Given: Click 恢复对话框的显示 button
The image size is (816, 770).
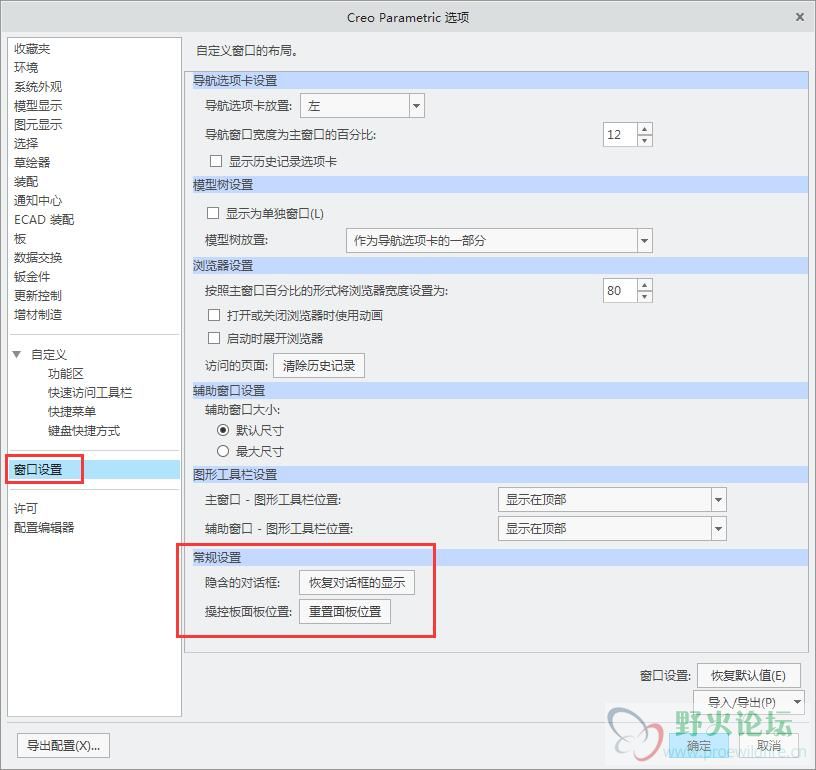Looking at the screenshot, I should tap(357, 583).
